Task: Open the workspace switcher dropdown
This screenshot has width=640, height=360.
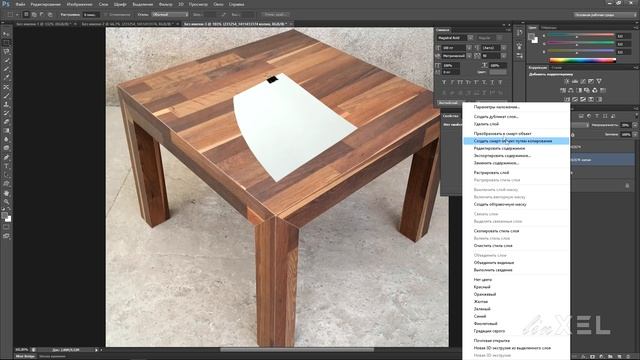Action: (605, 15)
